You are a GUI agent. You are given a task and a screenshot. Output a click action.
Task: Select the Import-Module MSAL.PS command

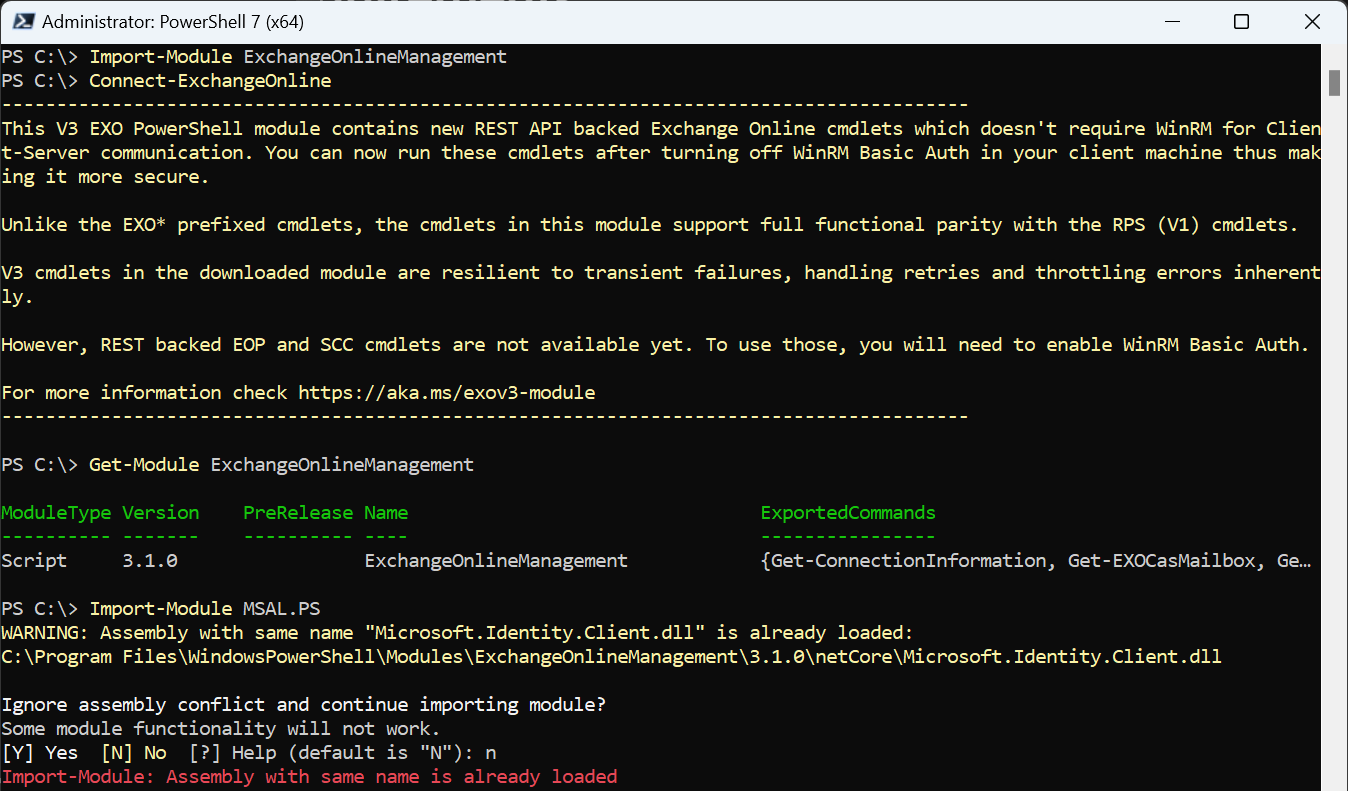pyautogui.click(x=204, y=608)
